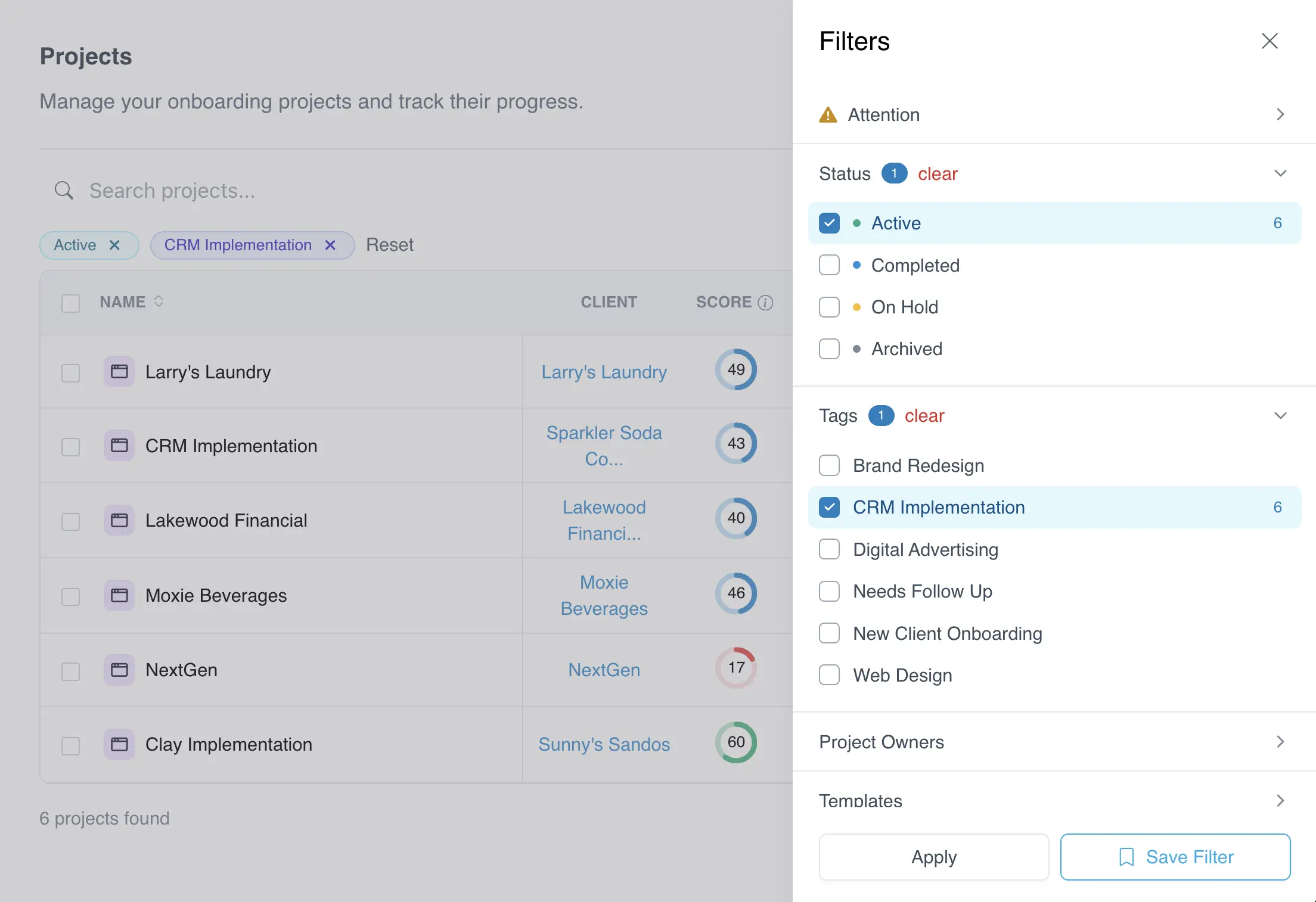Screen dimensions: 1316x902
Task: Click the Attention warning triangle icon
Action: 828,114
